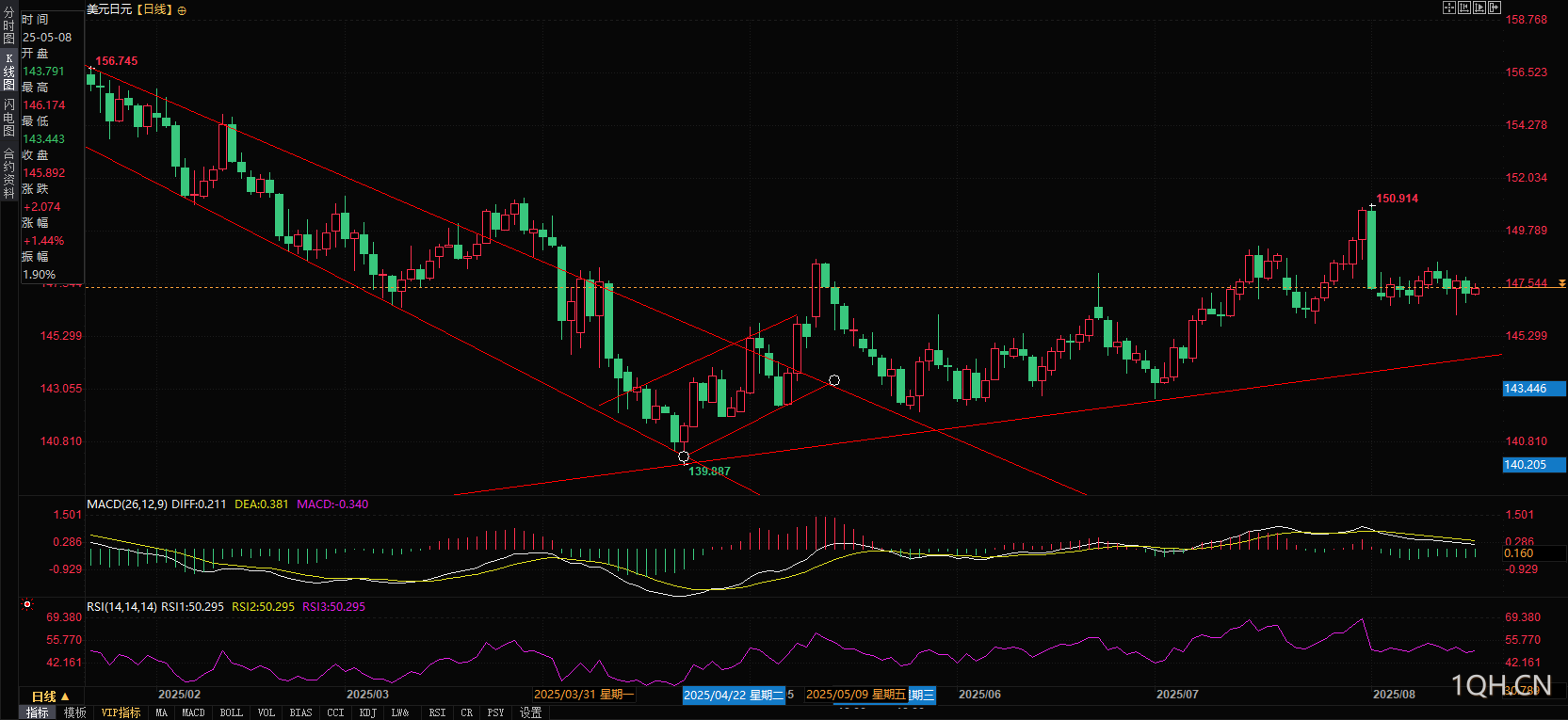The image size is (1568, 720).
Task: Click the 2025/04/22 date marker on timeline
Action: coord(733,695)
